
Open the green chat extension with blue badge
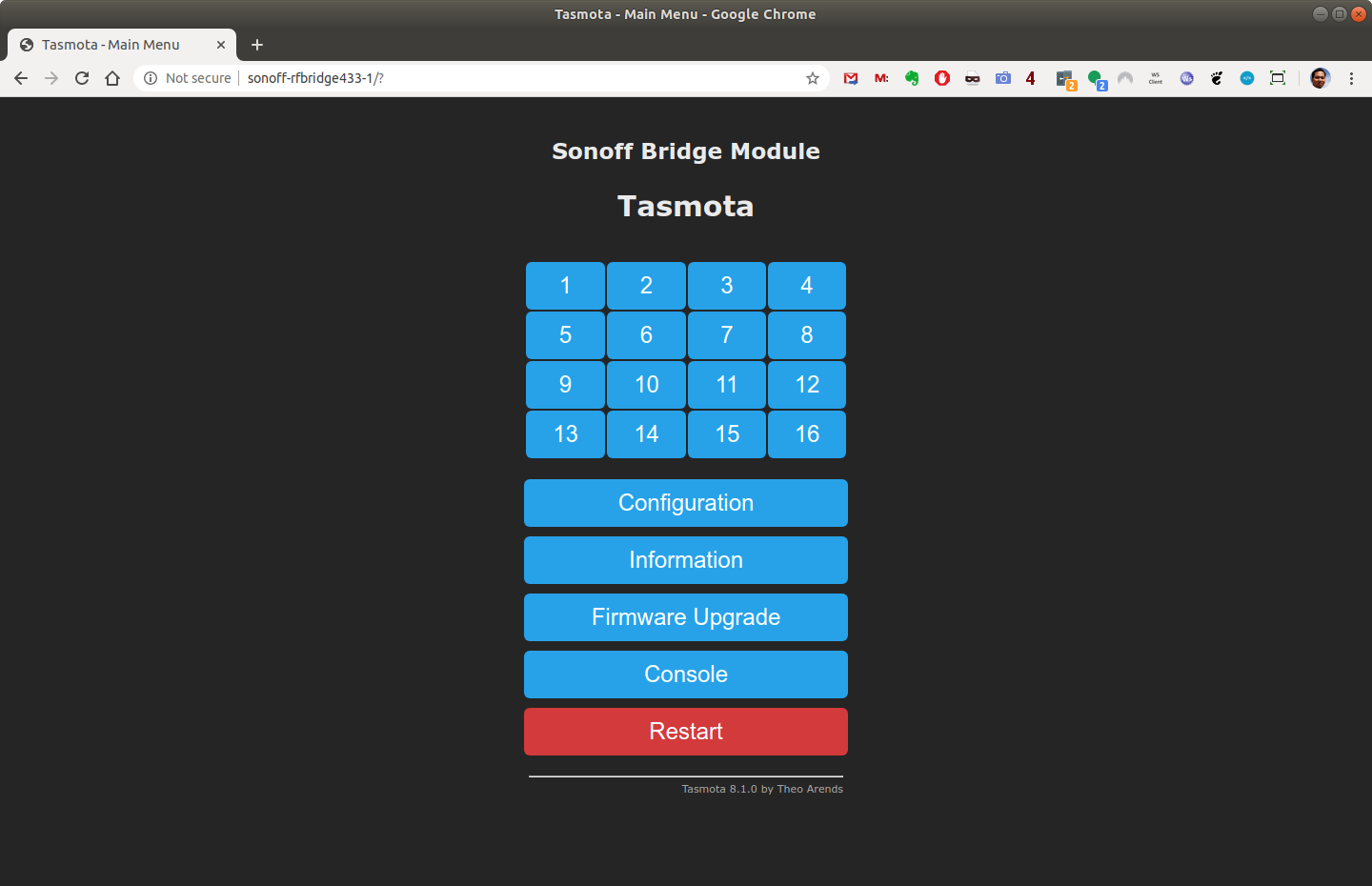pyautogui.click(x=1097, y=80)
